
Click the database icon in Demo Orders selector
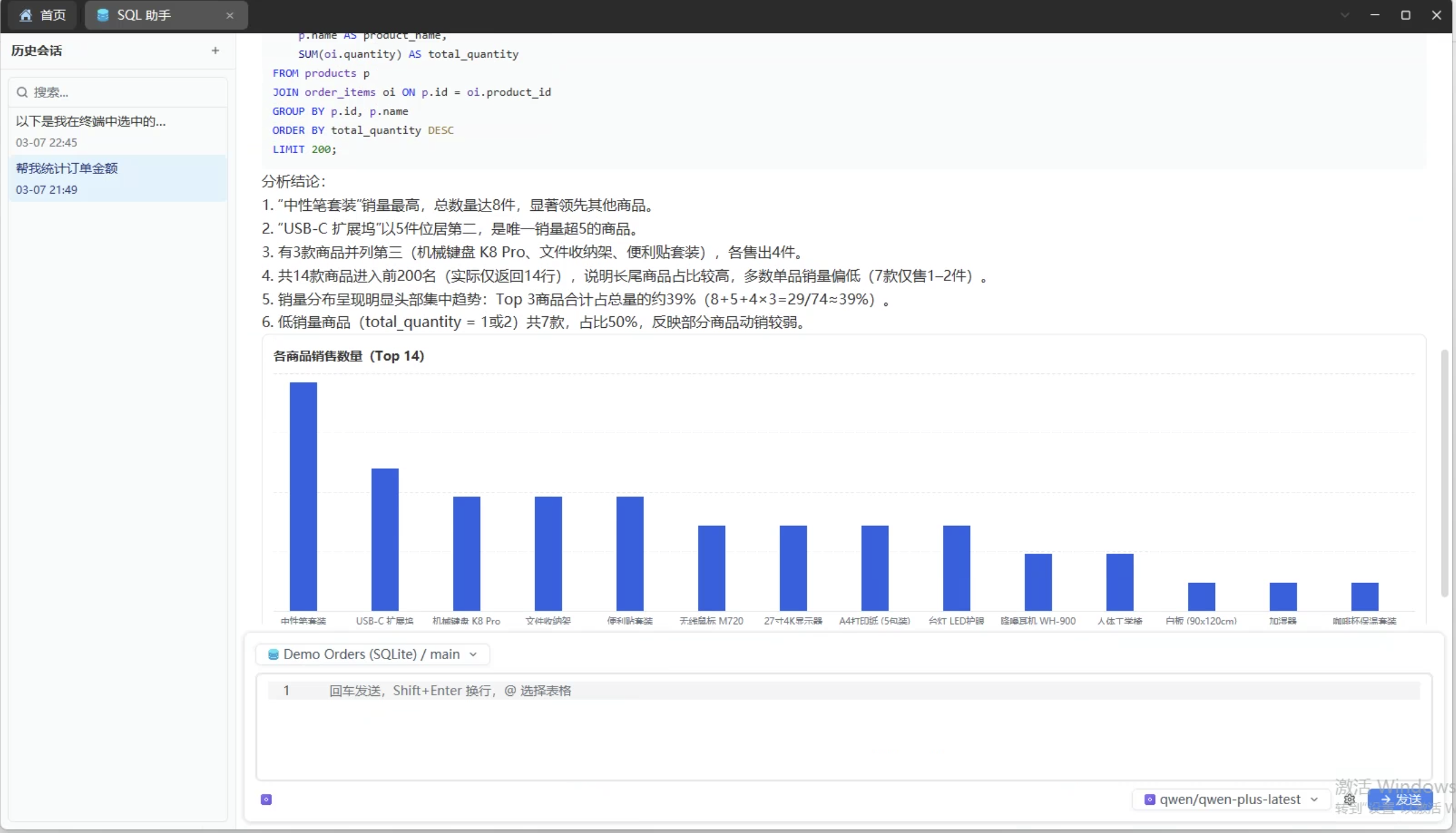point(273,654)
